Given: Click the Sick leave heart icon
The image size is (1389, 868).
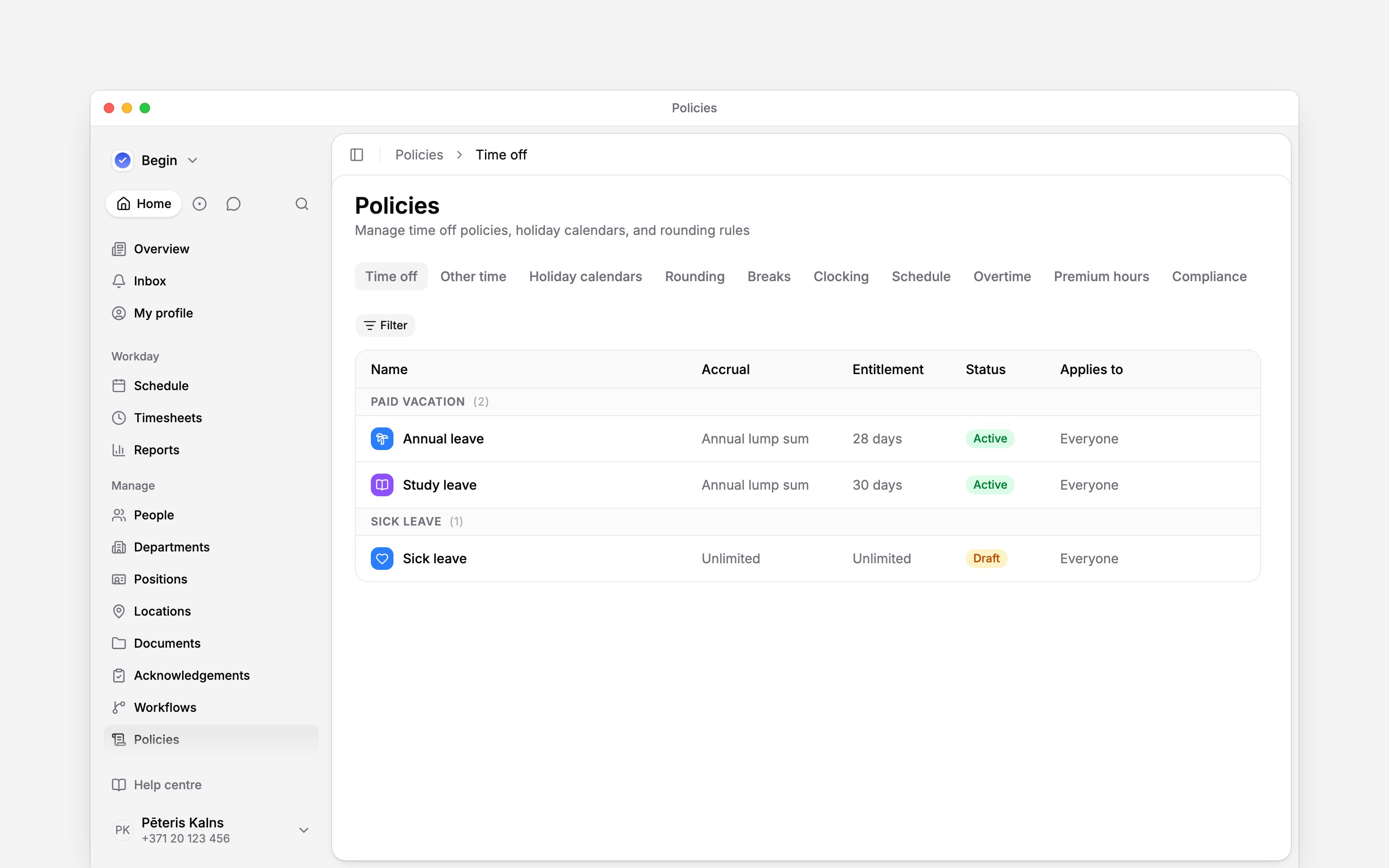Looking at the screenshot, I should (x=382, y=559).
